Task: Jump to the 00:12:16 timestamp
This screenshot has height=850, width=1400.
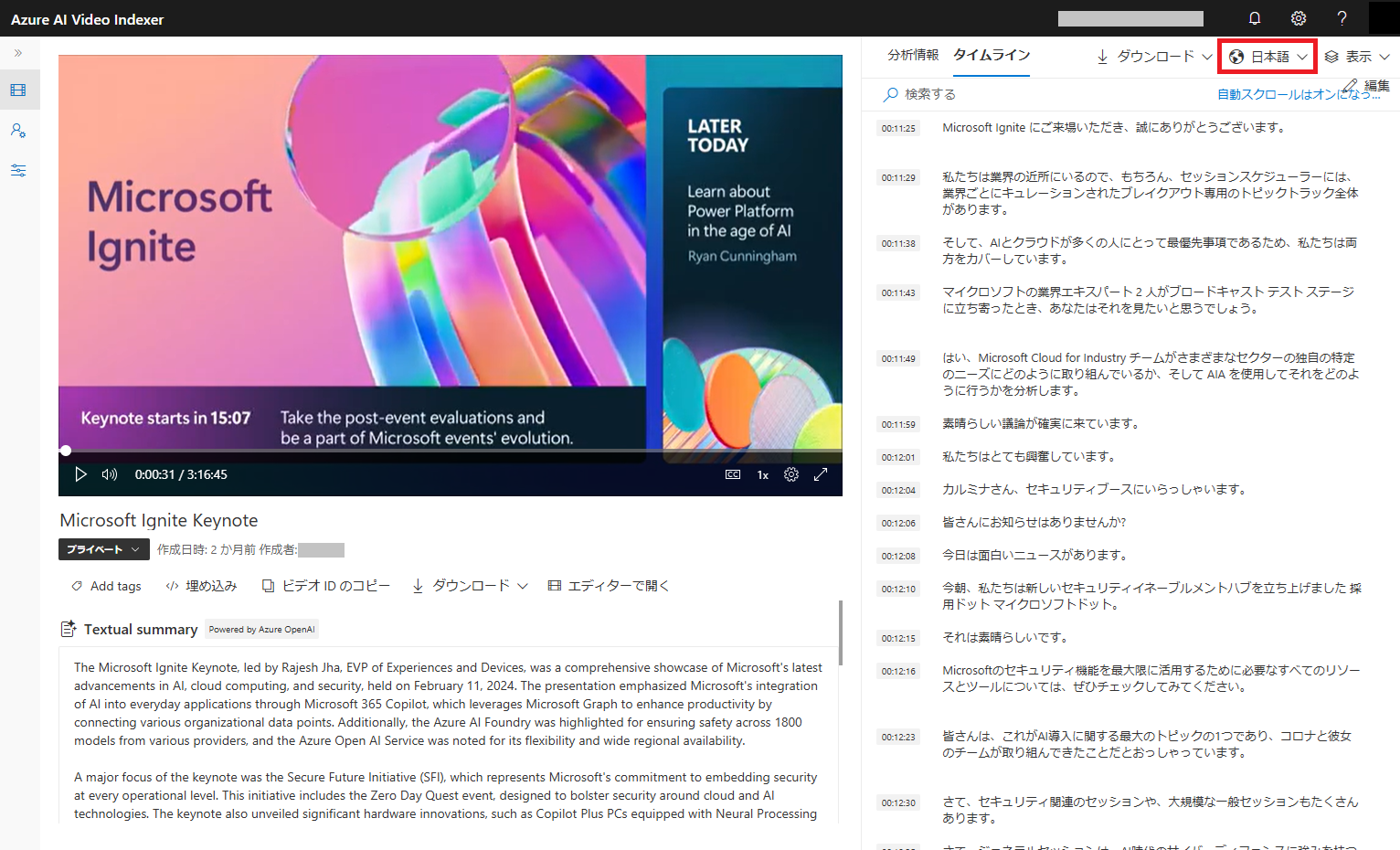Action: click(x=898, y=671)
